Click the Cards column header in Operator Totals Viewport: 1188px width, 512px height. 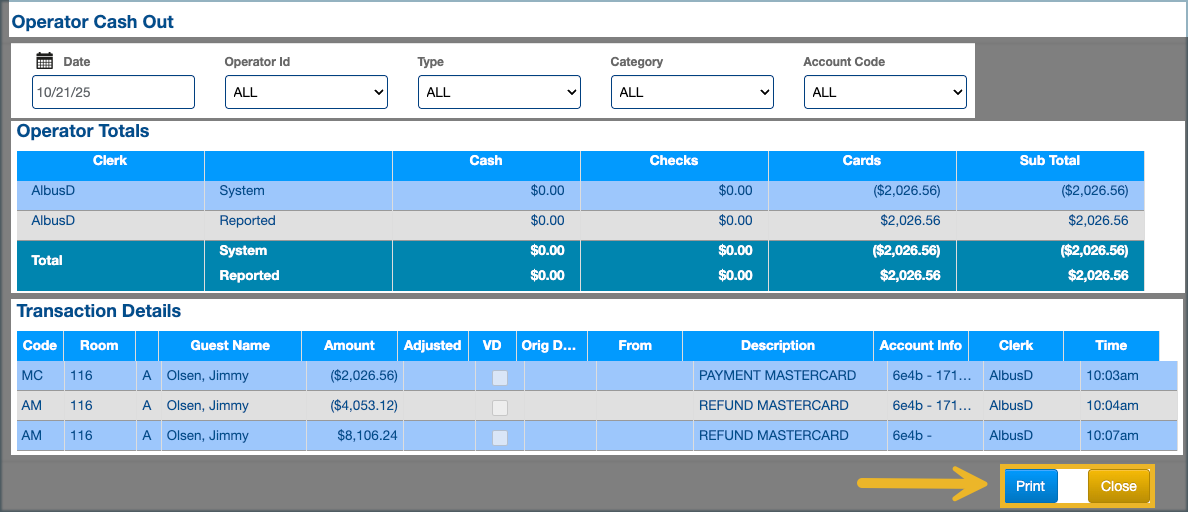click(x=861, y=160)
